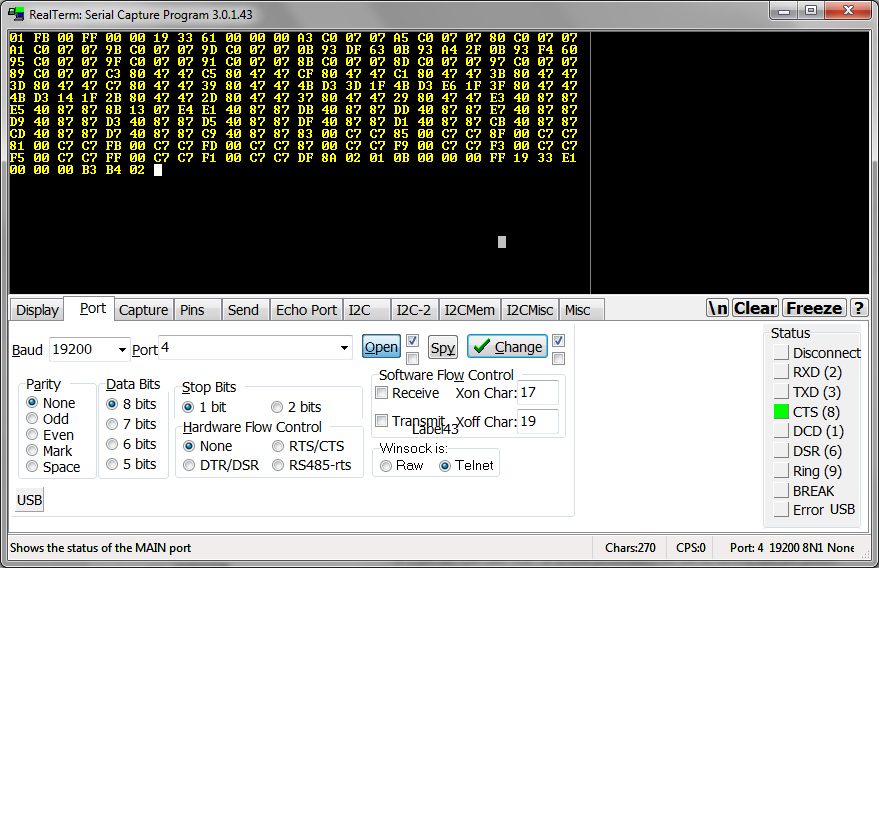The width and height of the screenshot is (879, 820).
Task: Click the Disconnect status indicator
Action: pyautogui.click(x=781, y=353)
